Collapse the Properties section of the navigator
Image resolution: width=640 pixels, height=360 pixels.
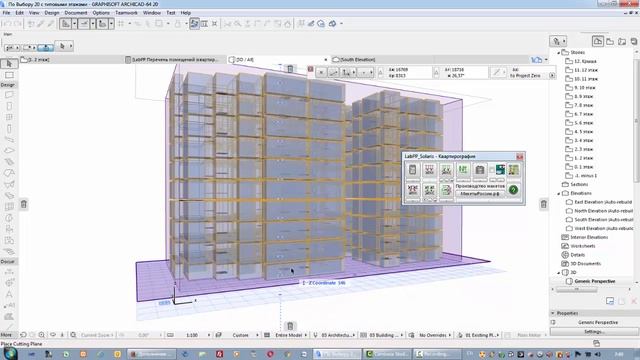tap(553, 313)
